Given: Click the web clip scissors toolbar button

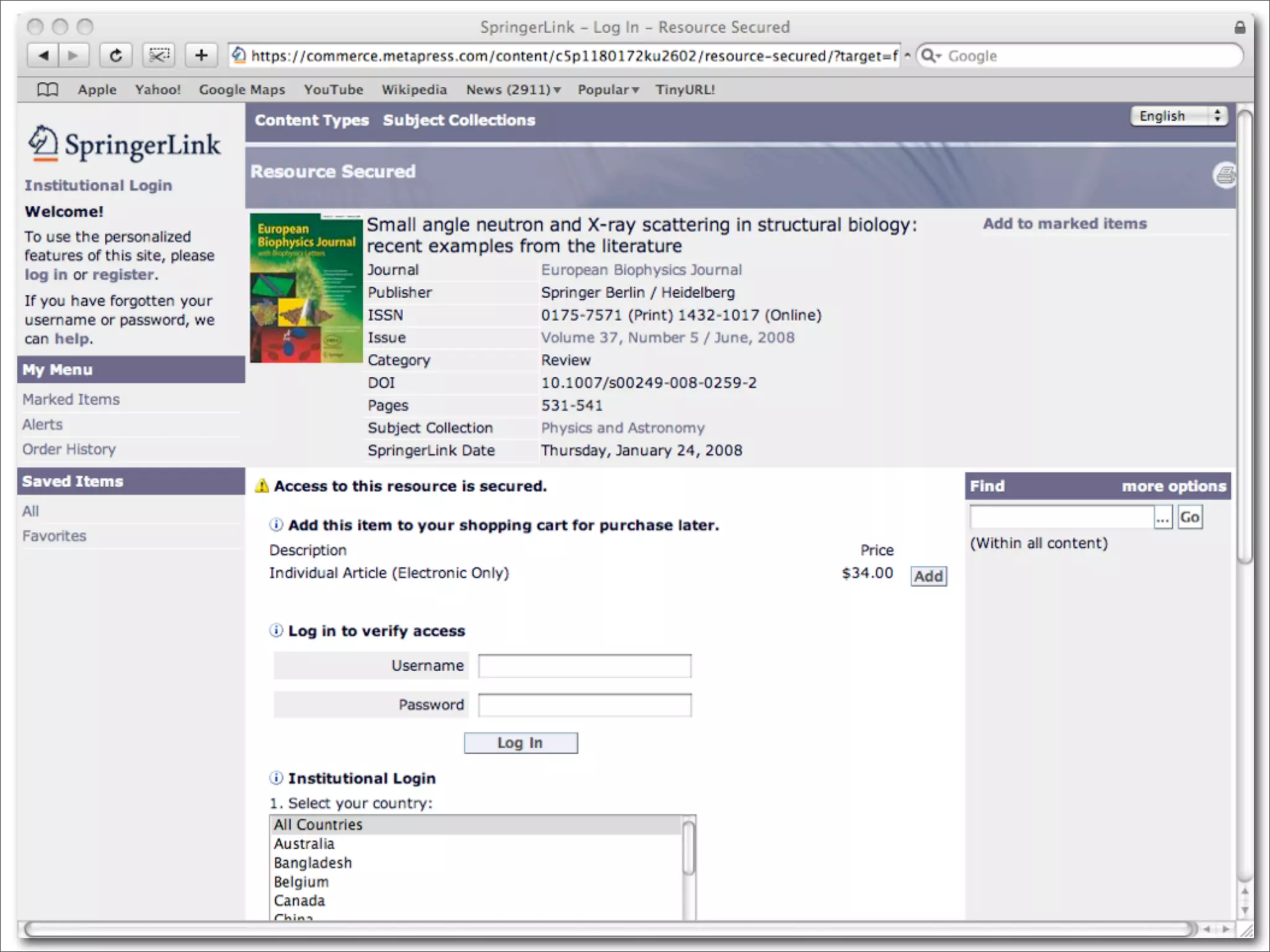Looking at the screenshot, I should 159,56.
